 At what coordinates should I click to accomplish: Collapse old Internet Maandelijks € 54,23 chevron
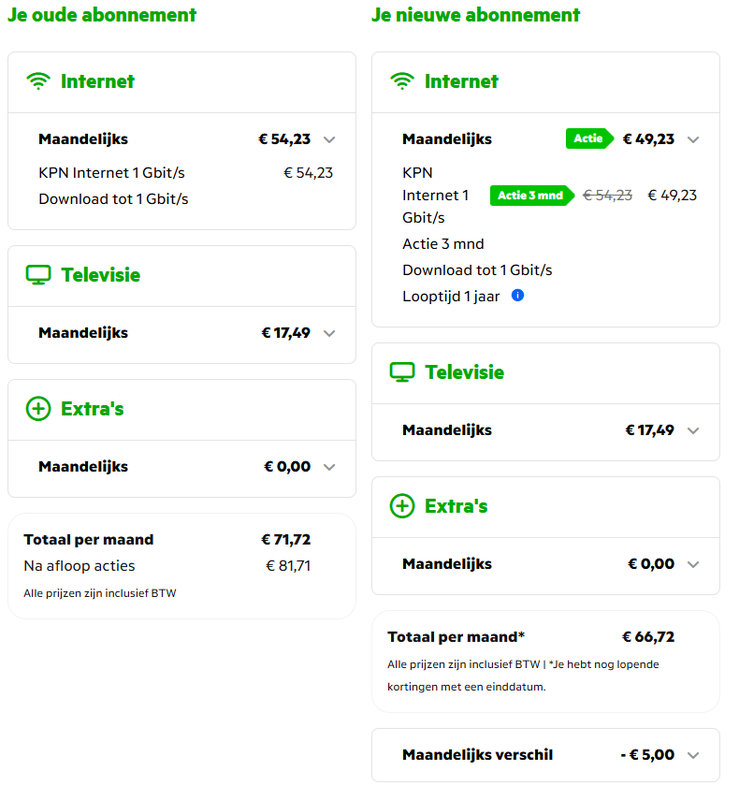tap(330, 140)
